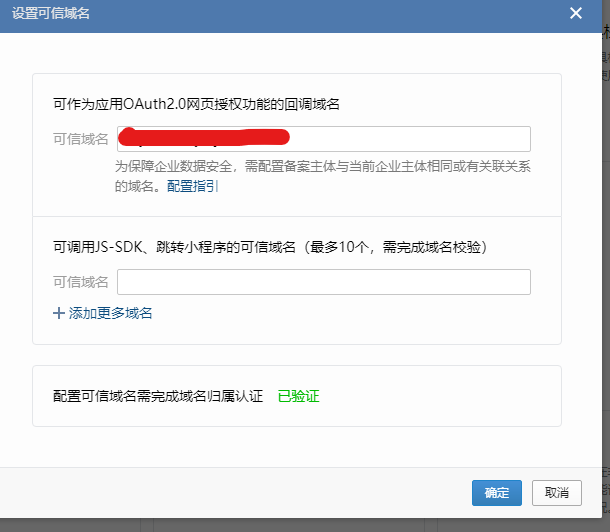The image size is (610, 532).
Task: Click the green 已验证 status text
Action: click(298, 396)
